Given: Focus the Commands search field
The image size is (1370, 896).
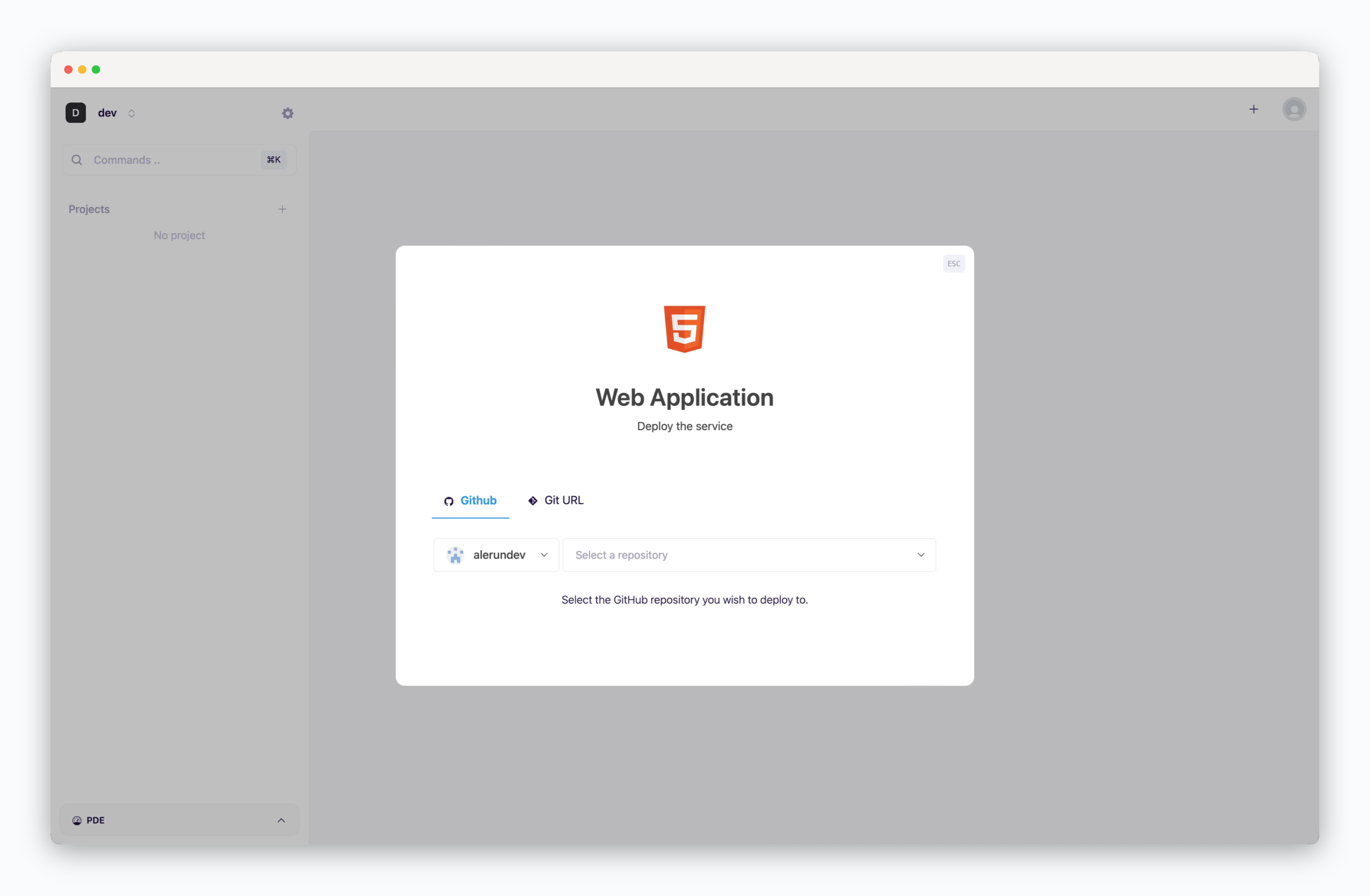Looking at the screenshot, I should [x=180, y=160].
